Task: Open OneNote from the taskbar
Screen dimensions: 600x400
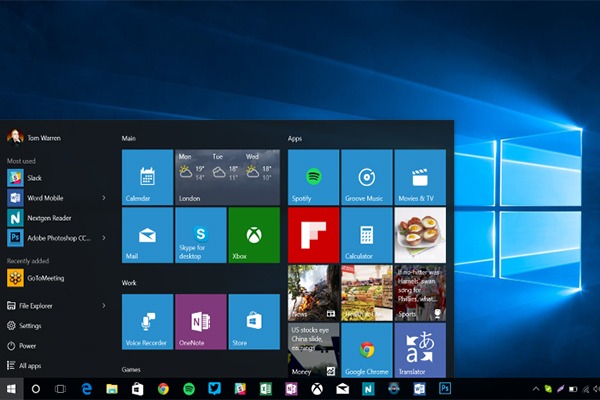Action: pyautogui.click(x=291, y=389)
